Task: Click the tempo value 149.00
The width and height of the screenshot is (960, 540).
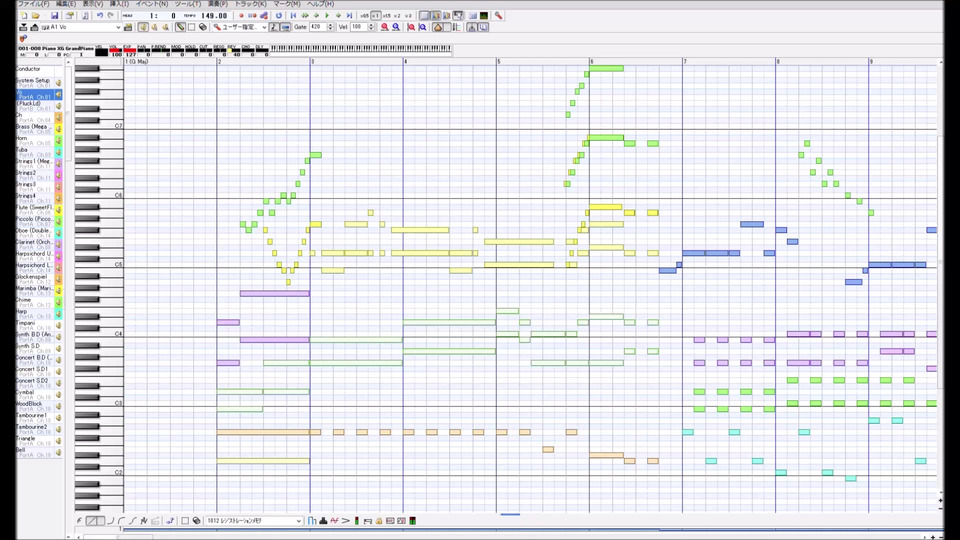Action: 214,15
